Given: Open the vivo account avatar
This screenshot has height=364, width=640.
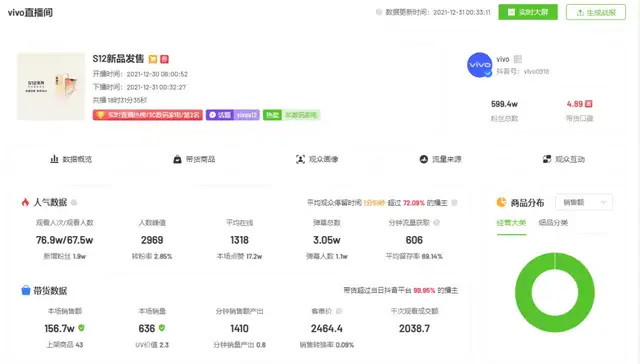Looking at the screenshot, I should 480,65.
